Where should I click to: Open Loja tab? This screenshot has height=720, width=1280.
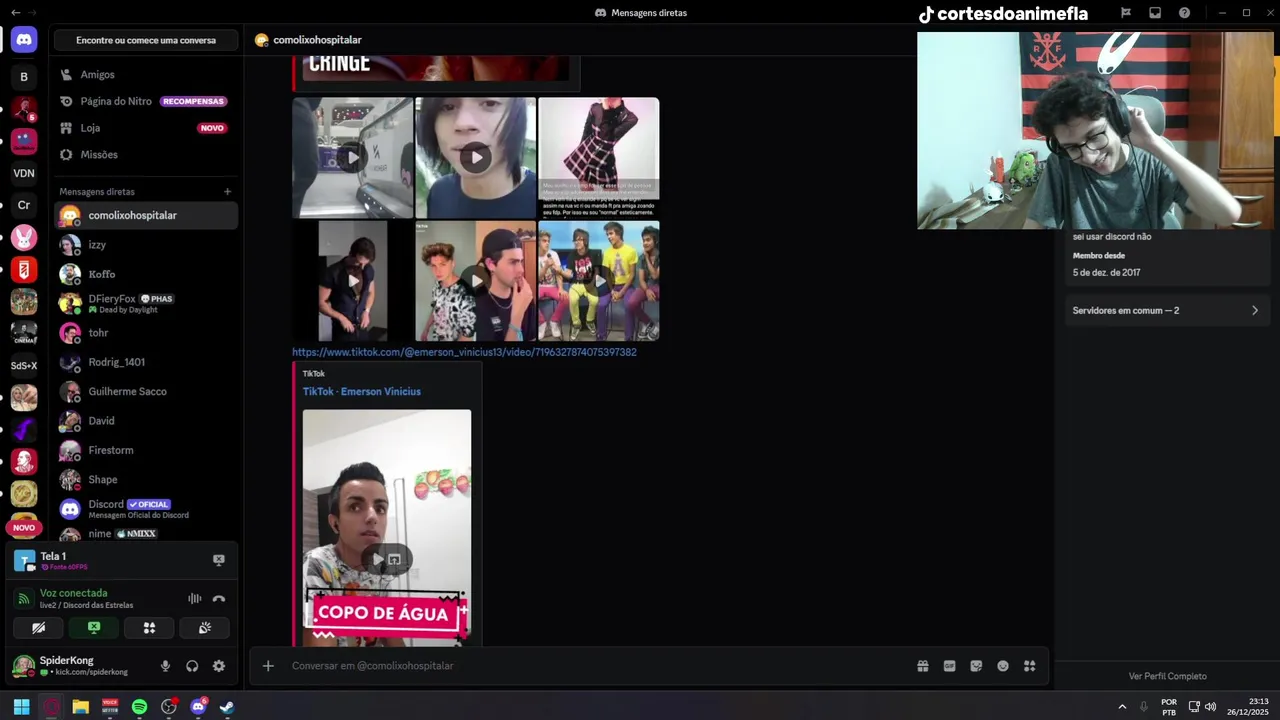click(147, 128)
